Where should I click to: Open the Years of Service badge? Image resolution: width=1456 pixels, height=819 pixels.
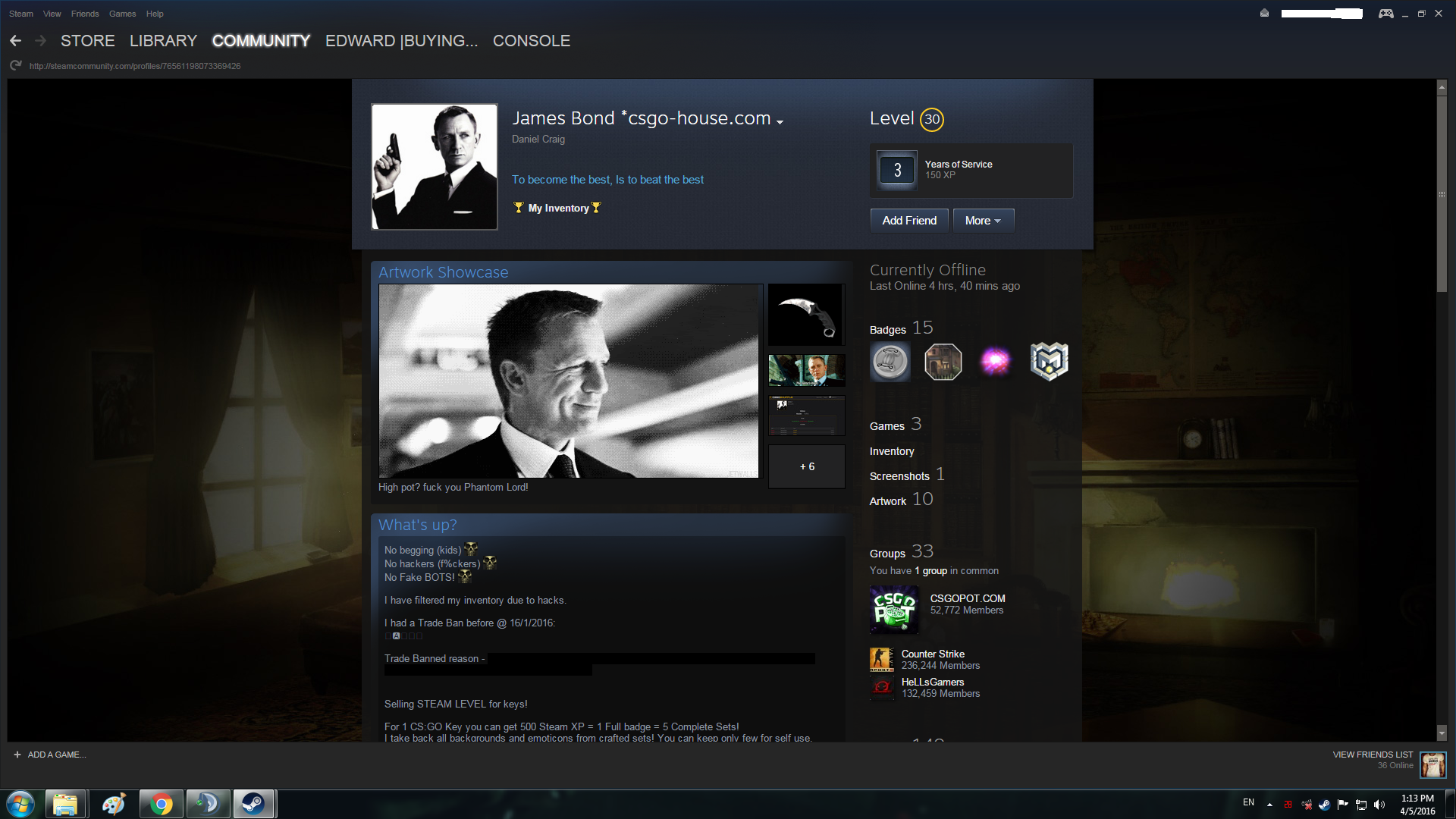tap(897, 170)
